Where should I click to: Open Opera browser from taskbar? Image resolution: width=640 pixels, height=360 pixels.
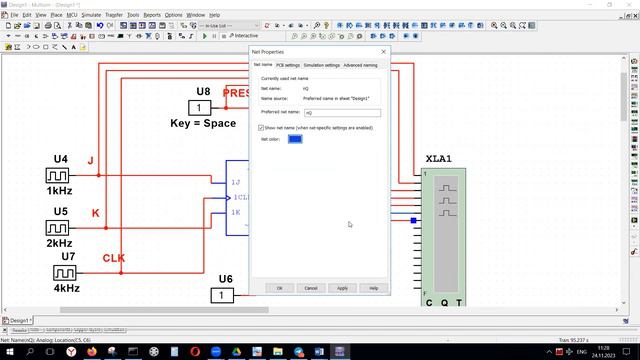coord(195,351)
